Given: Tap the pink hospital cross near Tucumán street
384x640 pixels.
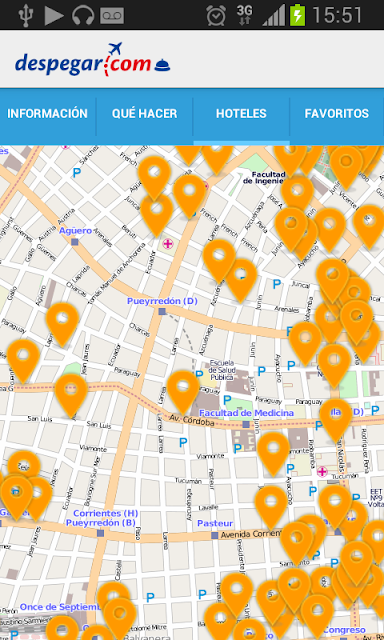Looking at the screenshot, I should (x=322, y=472).
